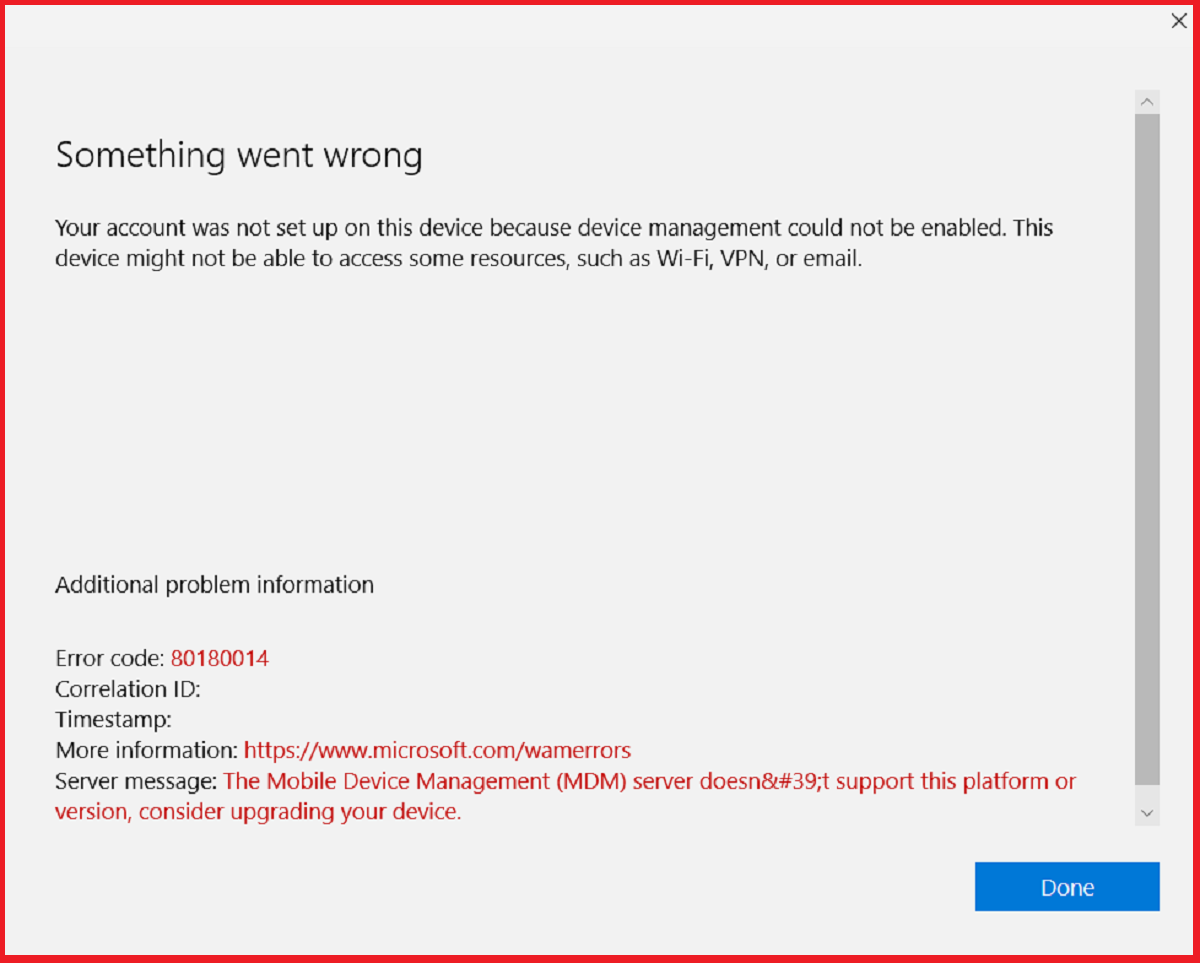The height and width of the screenshot is (963, 1200).
Task: Open the microsoft.com/wamerrors link
Action: [437, 750]
